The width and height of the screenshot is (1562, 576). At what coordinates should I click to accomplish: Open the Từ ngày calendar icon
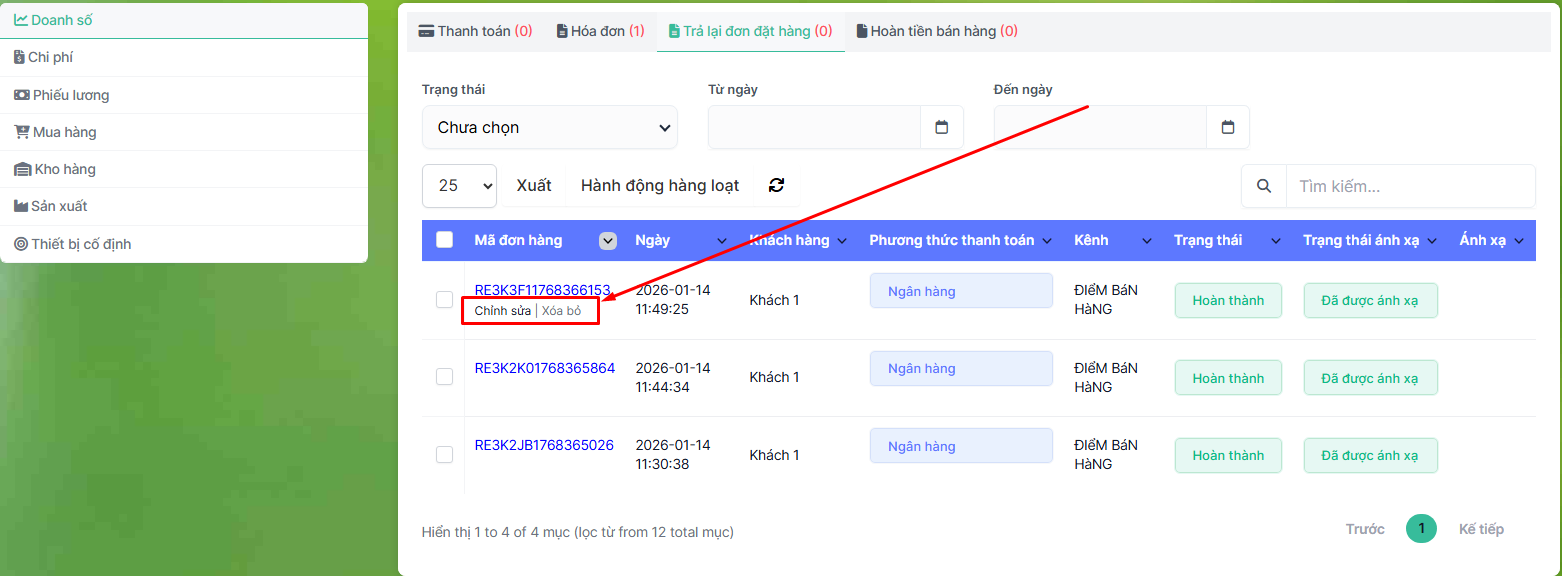point(941,127)
